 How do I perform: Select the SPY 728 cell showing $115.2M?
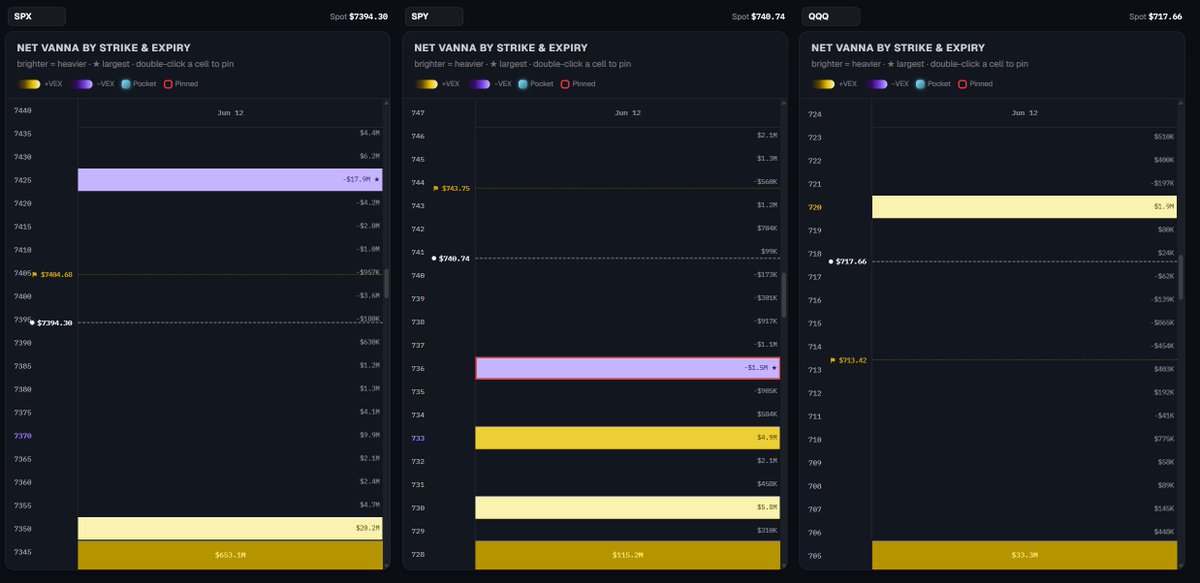pyautogui.click(x=627, y=554)
